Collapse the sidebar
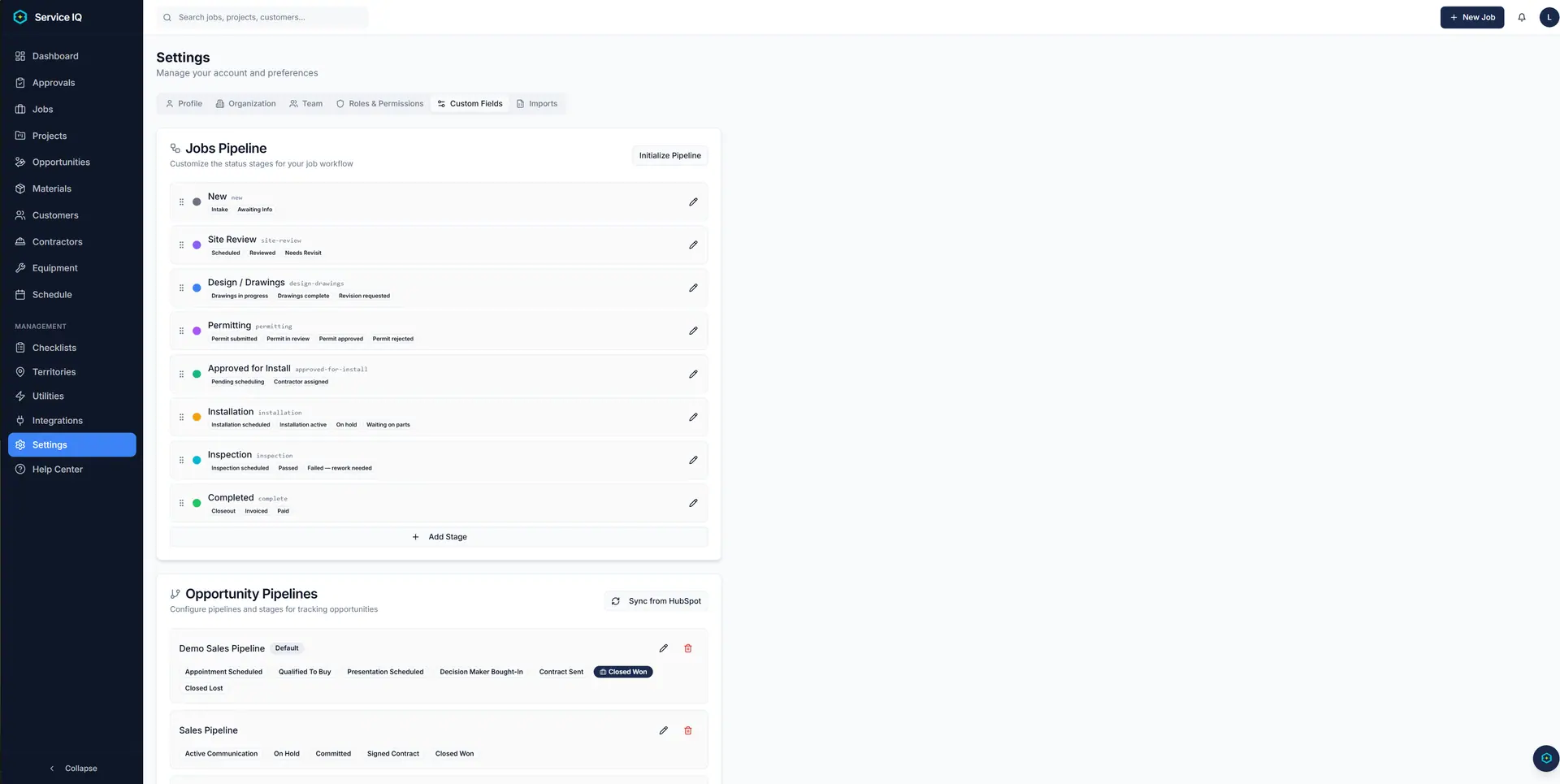This screenshot has height=784, width=1560. point(73,768)
